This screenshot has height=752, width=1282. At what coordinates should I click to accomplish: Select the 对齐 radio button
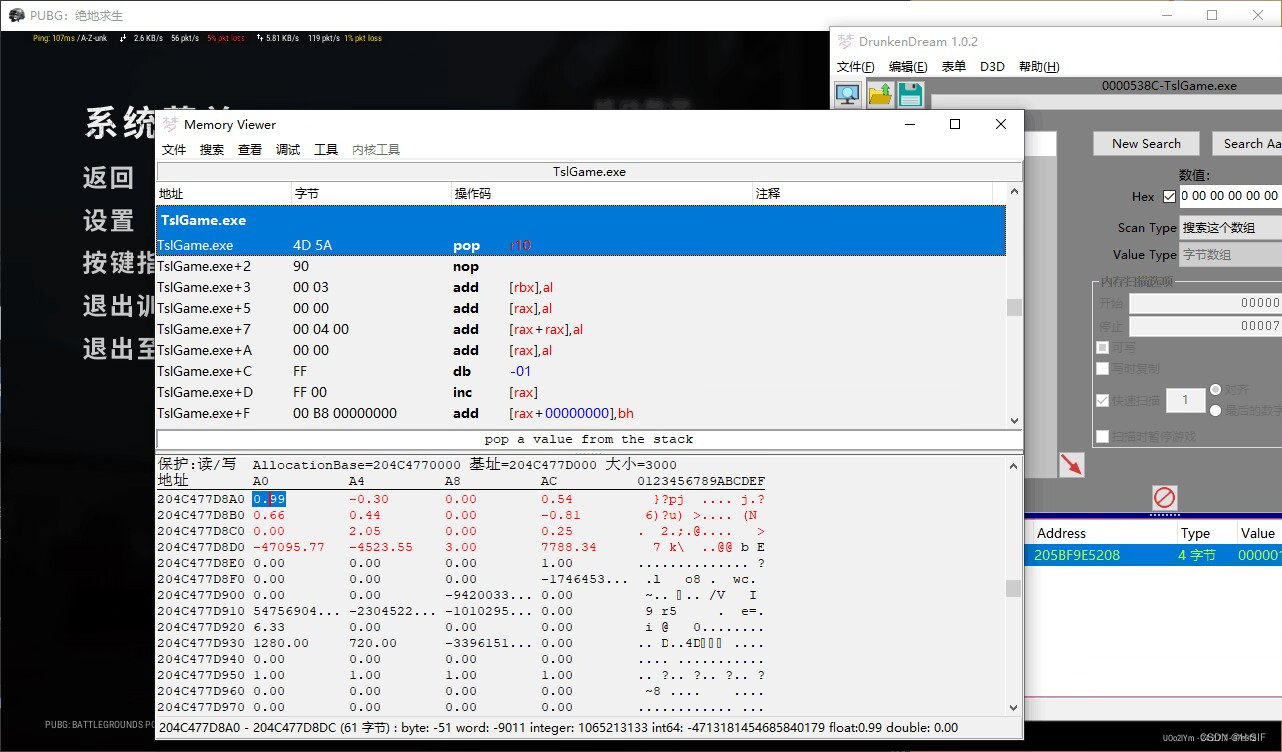(1216, 389)
